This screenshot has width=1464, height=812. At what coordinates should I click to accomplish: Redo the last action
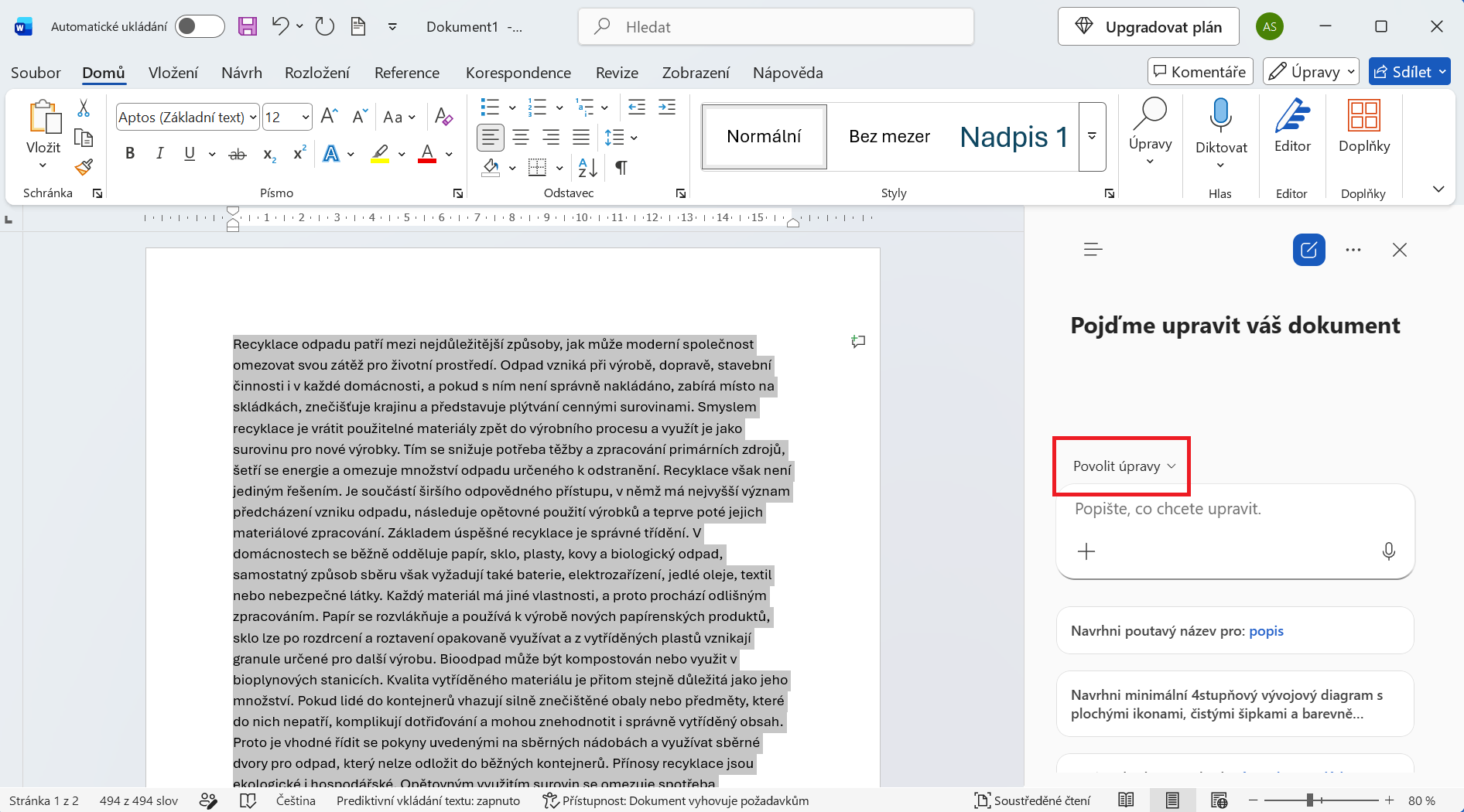click(325, 27)
